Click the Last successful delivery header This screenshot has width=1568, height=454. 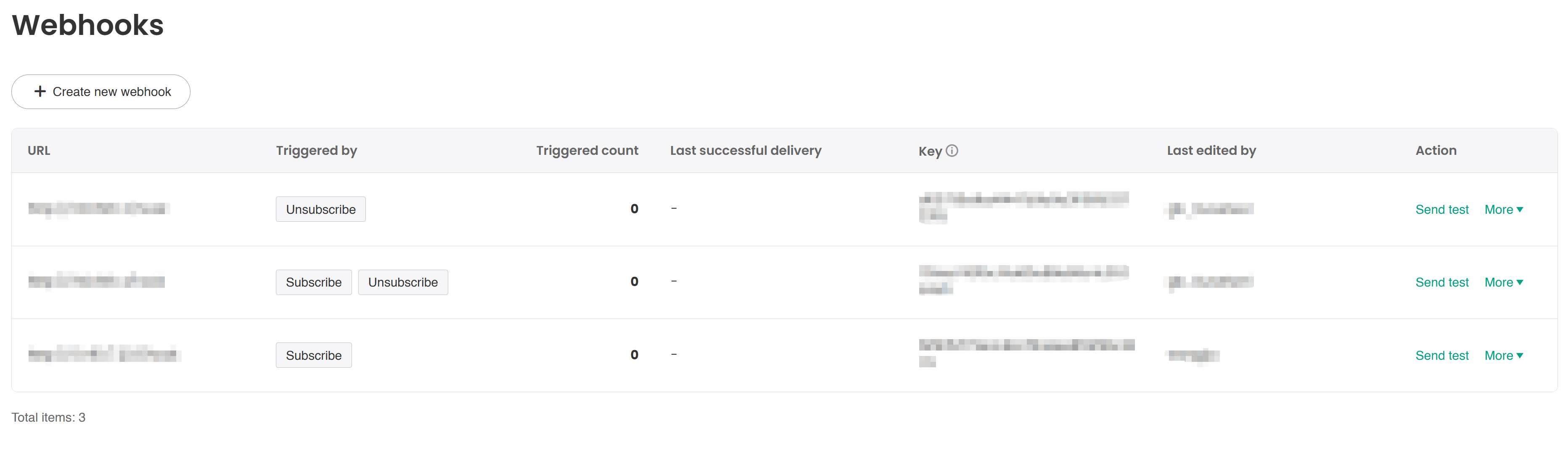click(x=745, y=151)
